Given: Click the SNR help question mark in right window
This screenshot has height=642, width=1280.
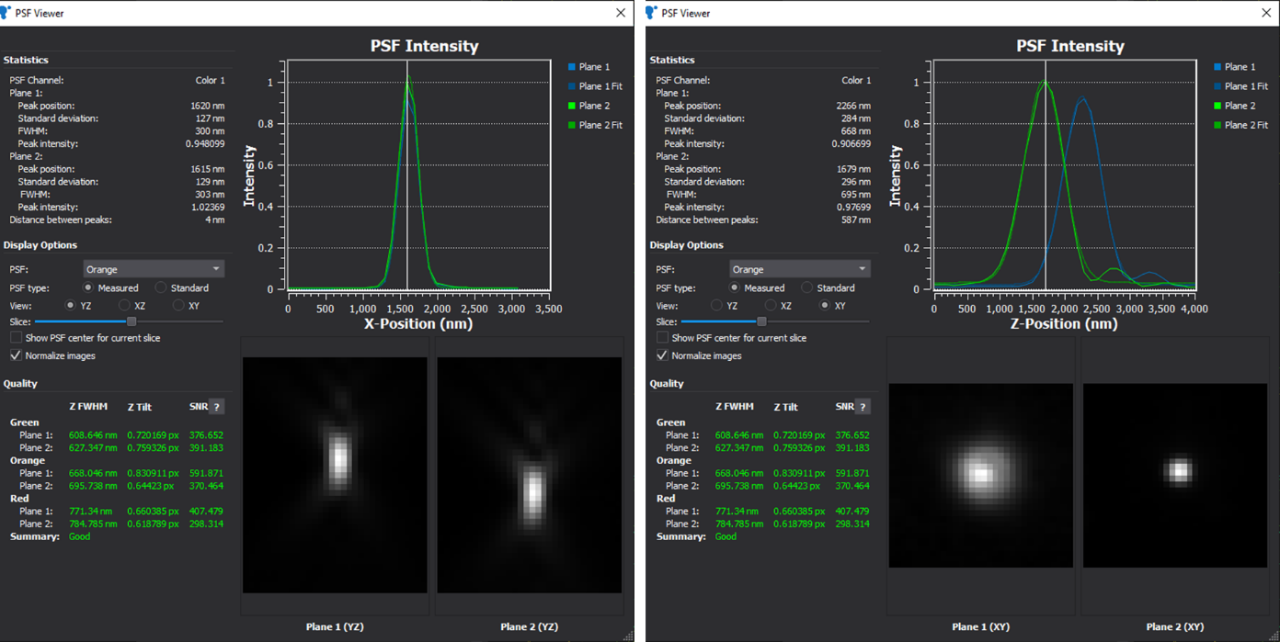Looking at the screenshot, I should click(x=863, y=406).
